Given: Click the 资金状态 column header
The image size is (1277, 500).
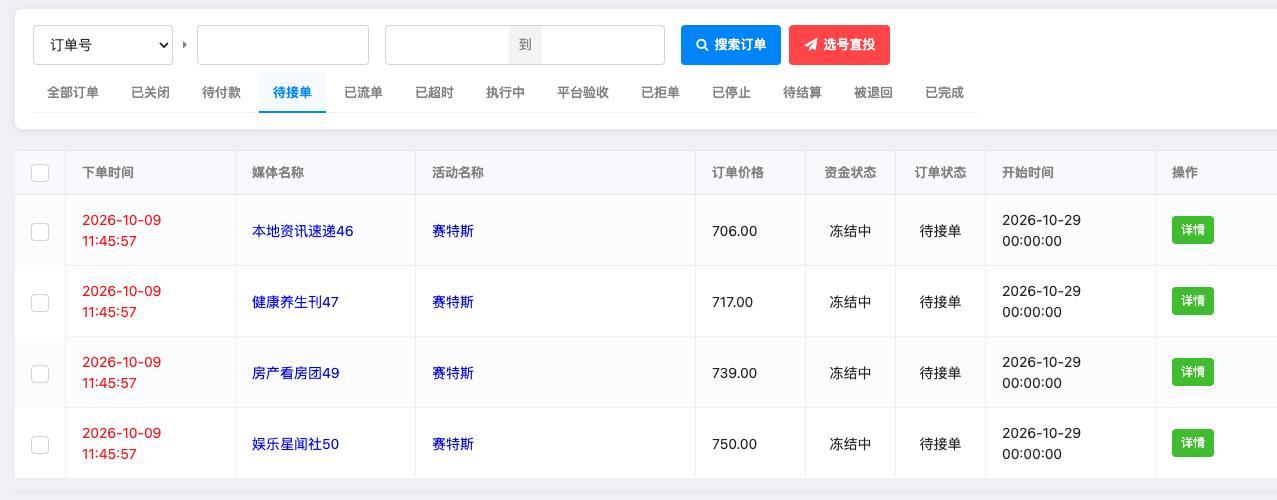Looking at the screenshot, I should click(851, 173).
